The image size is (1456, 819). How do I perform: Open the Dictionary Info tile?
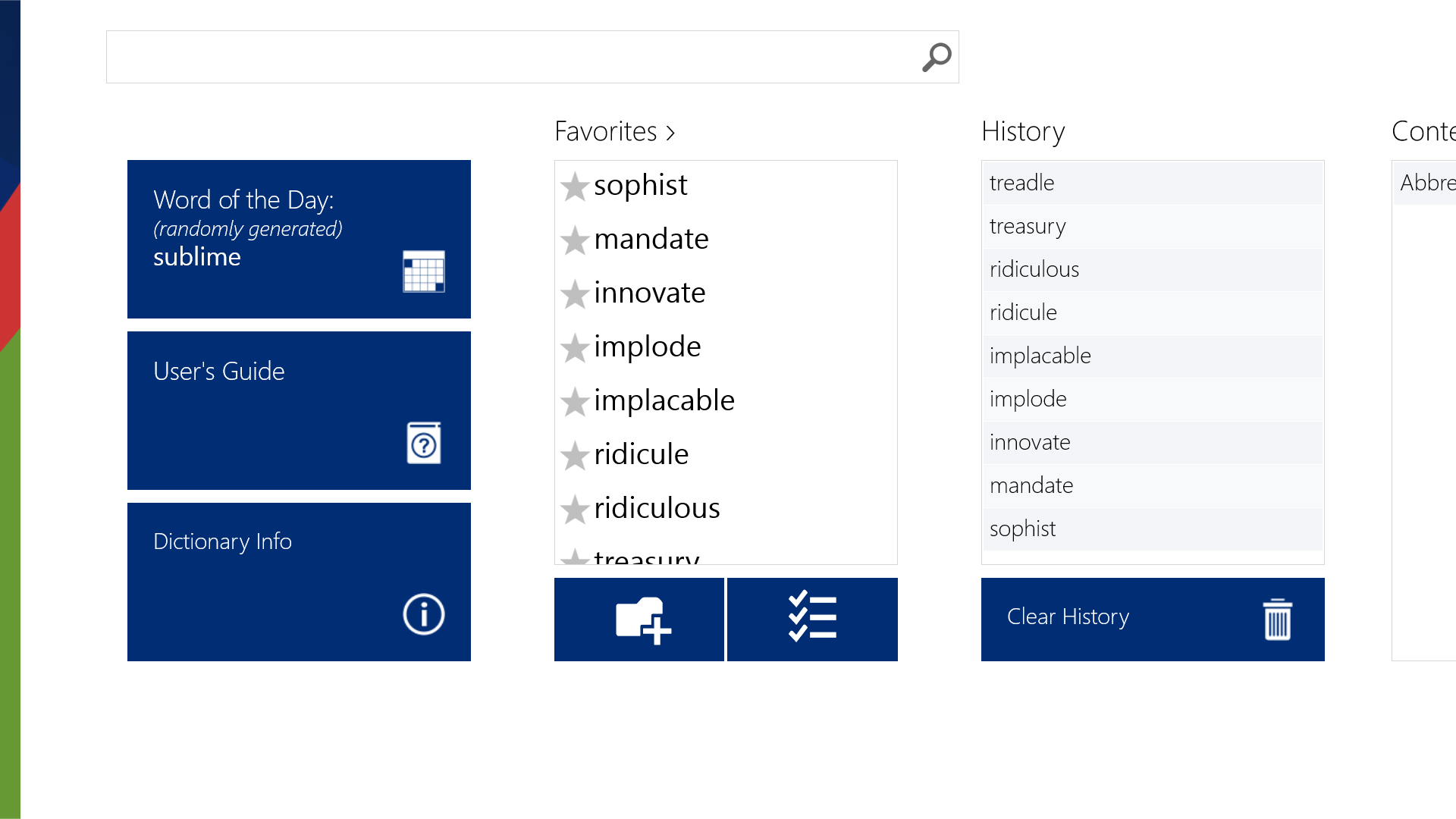click(299, 581)
